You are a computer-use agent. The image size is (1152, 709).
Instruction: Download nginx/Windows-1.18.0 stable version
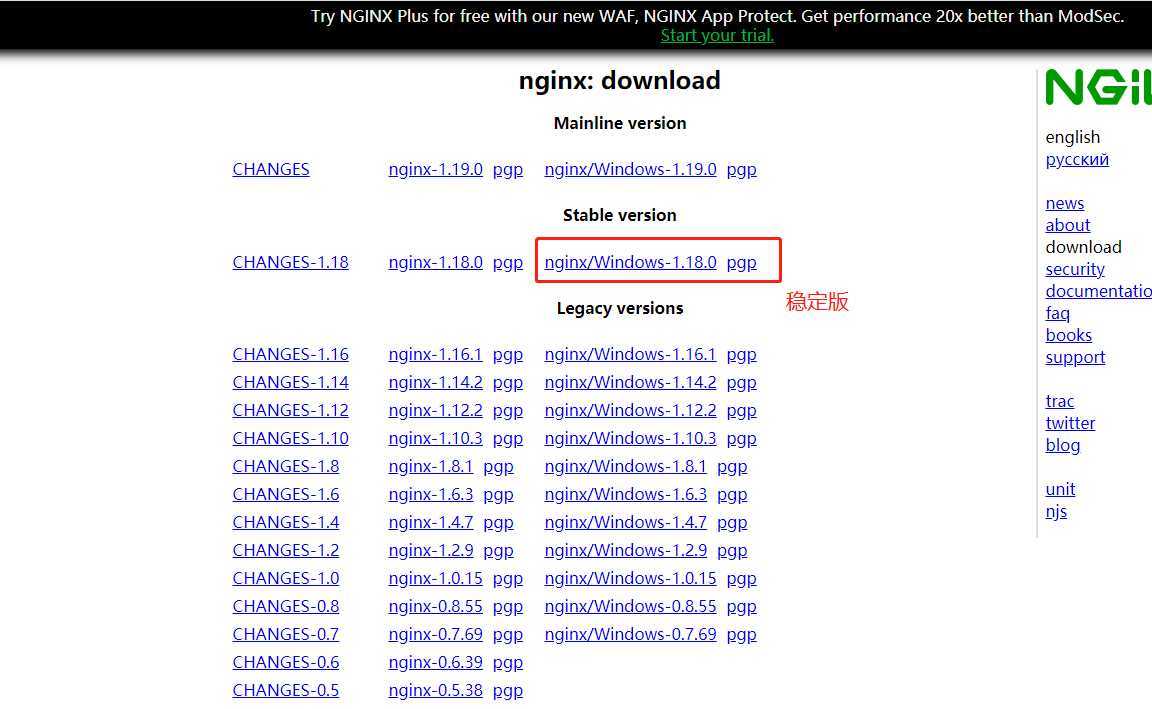(630, 262)
